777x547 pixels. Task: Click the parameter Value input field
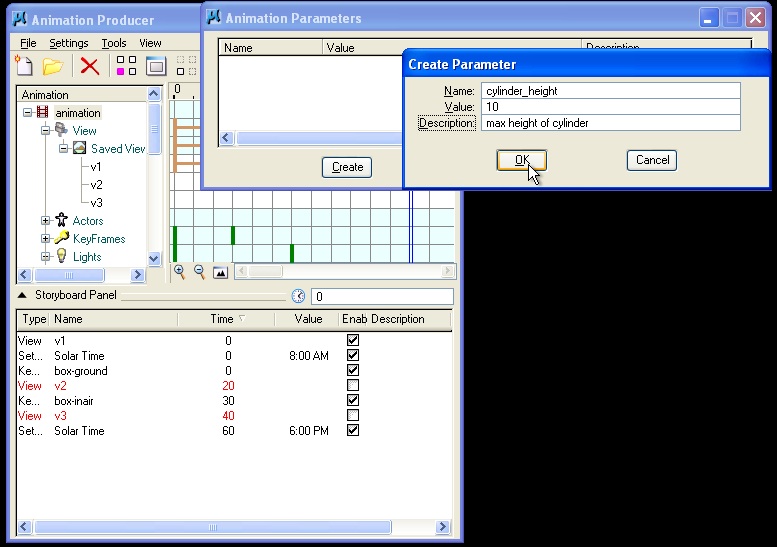pyautogui.click(x=610, y=107)
